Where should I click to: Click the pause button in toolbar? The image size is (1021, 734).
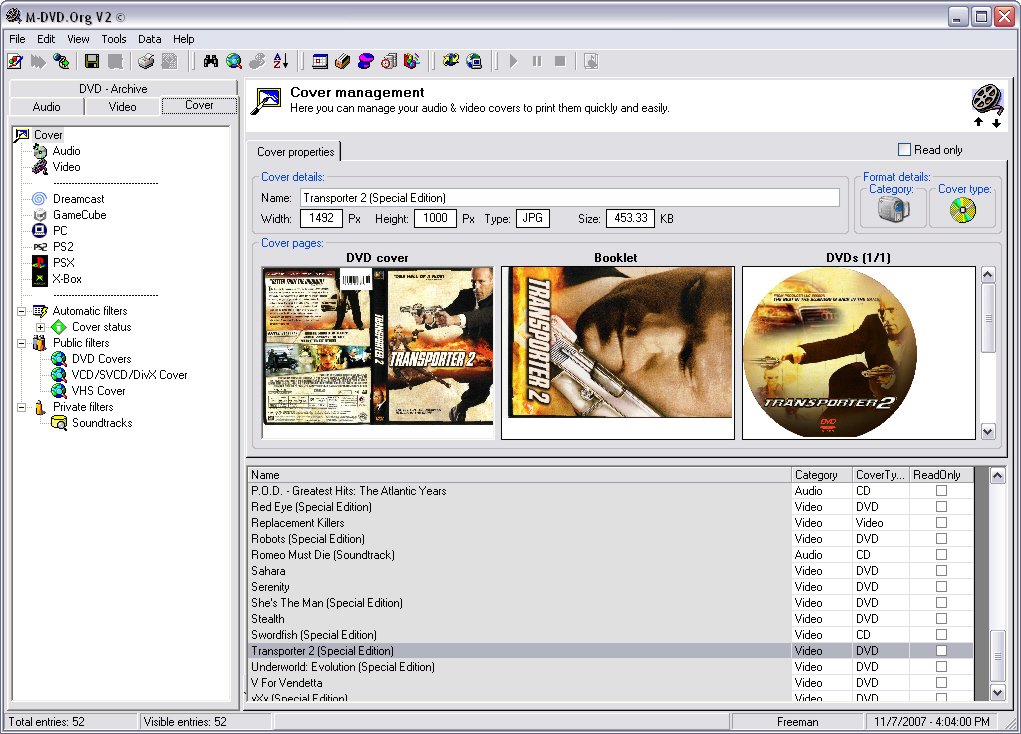click(537, 61)
